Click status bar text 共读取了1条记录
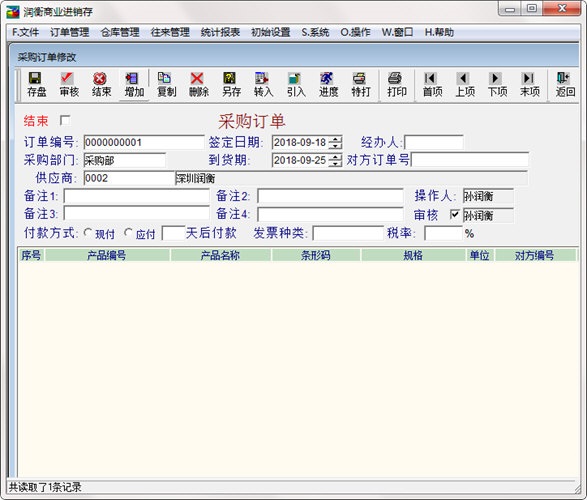Screen dimensions: 587x500 click(x=45, y=487)
